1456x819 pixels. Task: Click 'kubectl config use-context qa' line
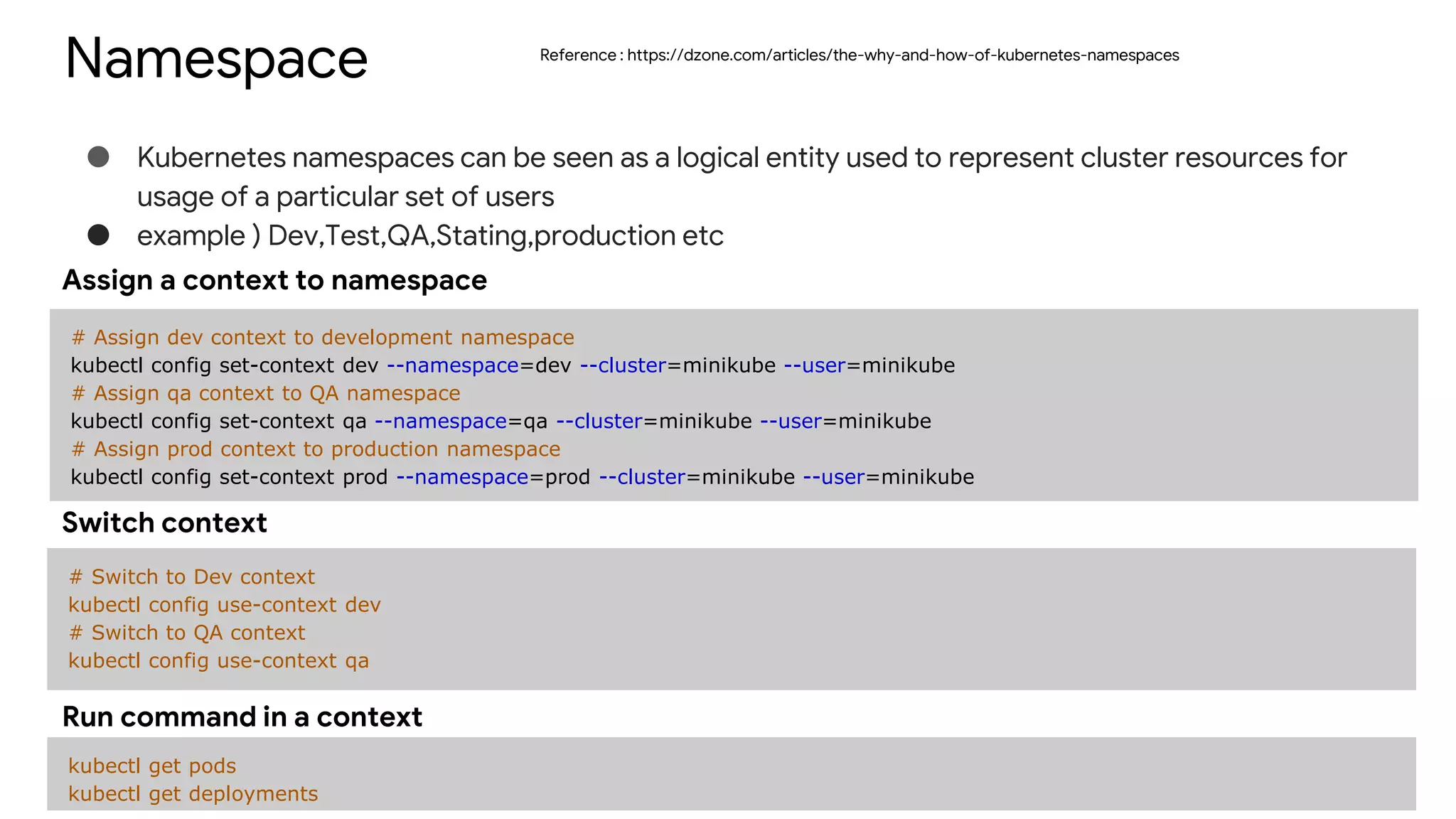coord(218,660)
